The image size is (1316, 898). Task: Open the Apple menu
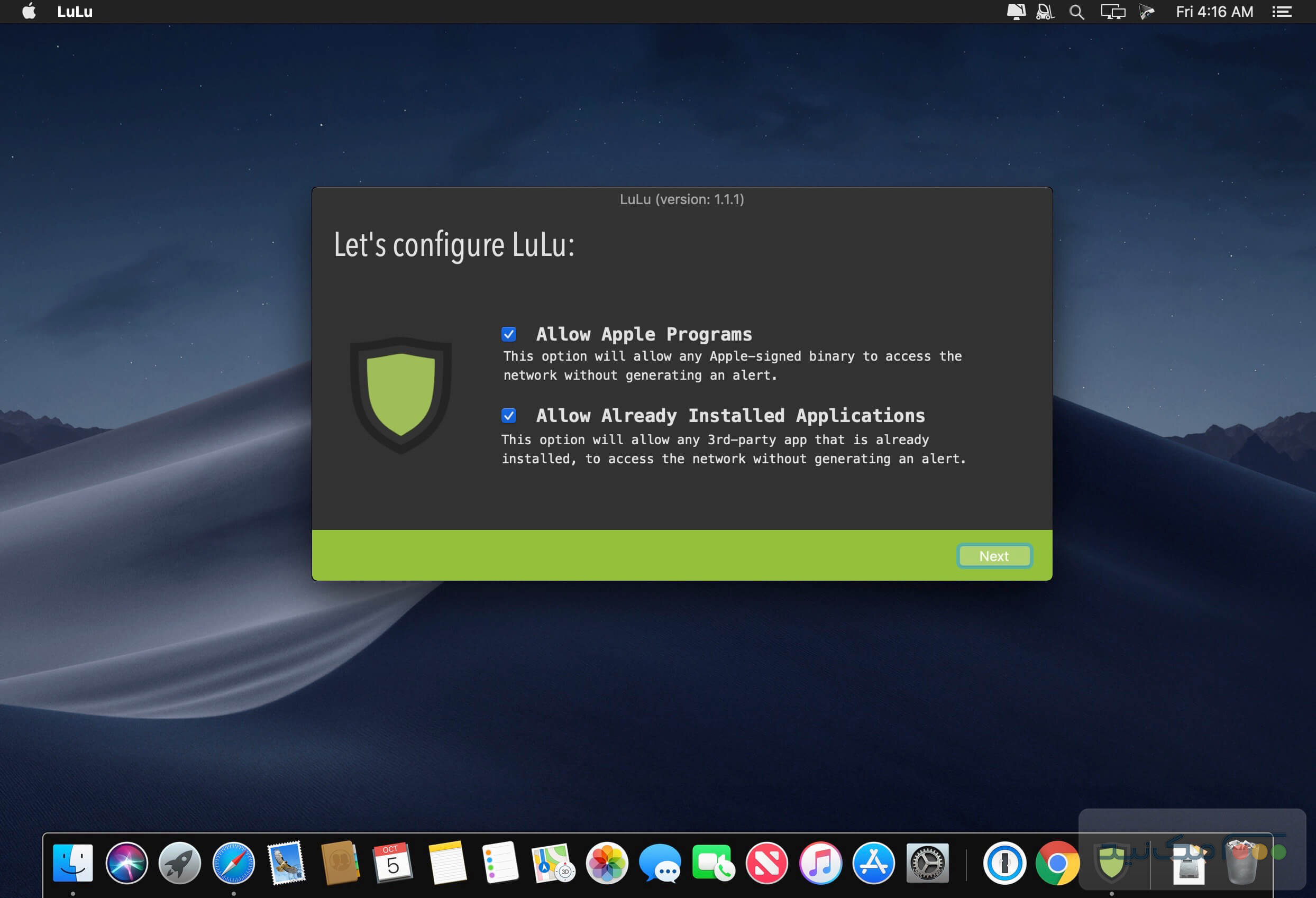[x=29, y=12]
